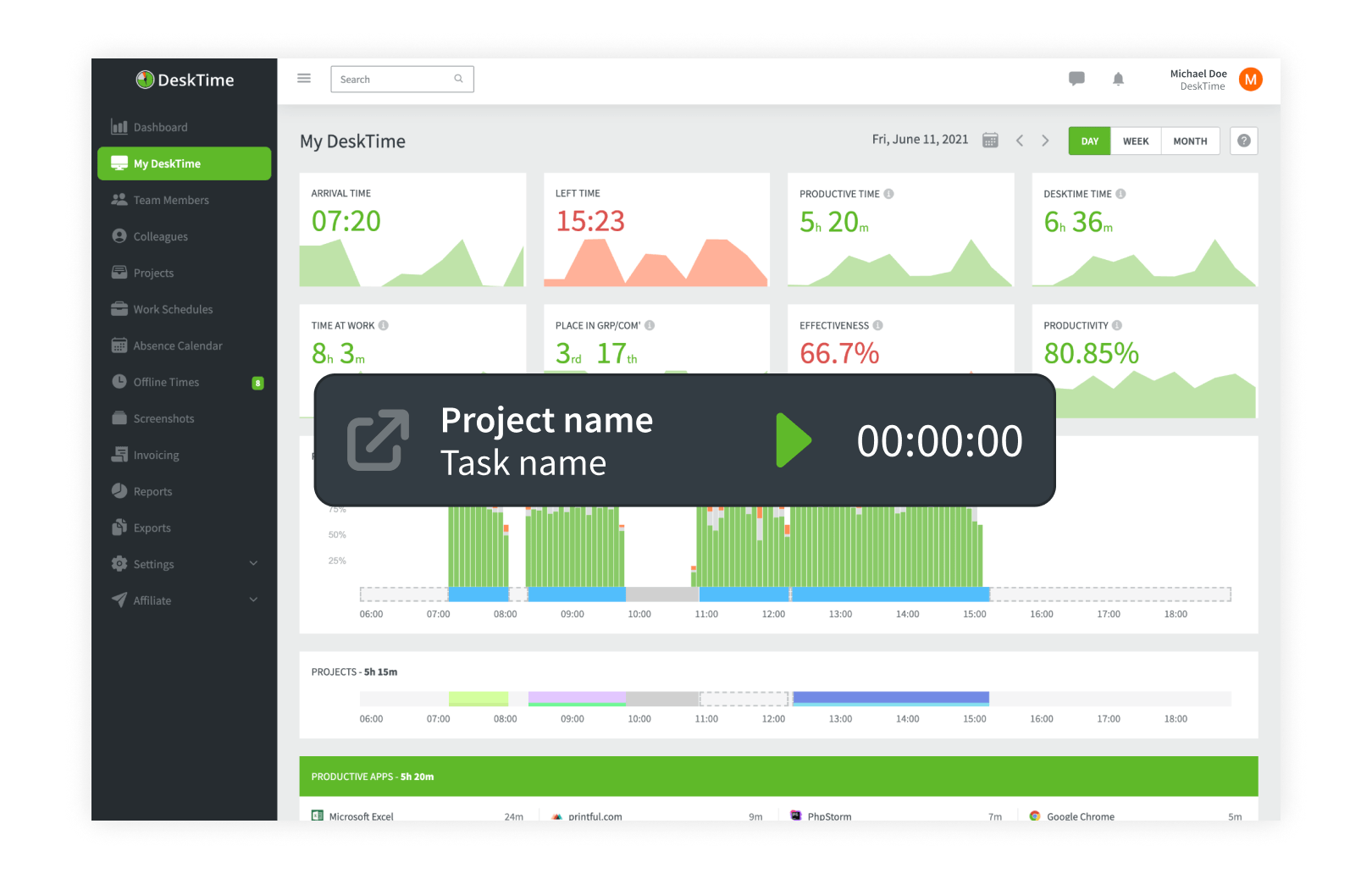1372x879 pixels.
Task: Start the timer with the play button
Action: pyautogui.click(x=794, y=439)
